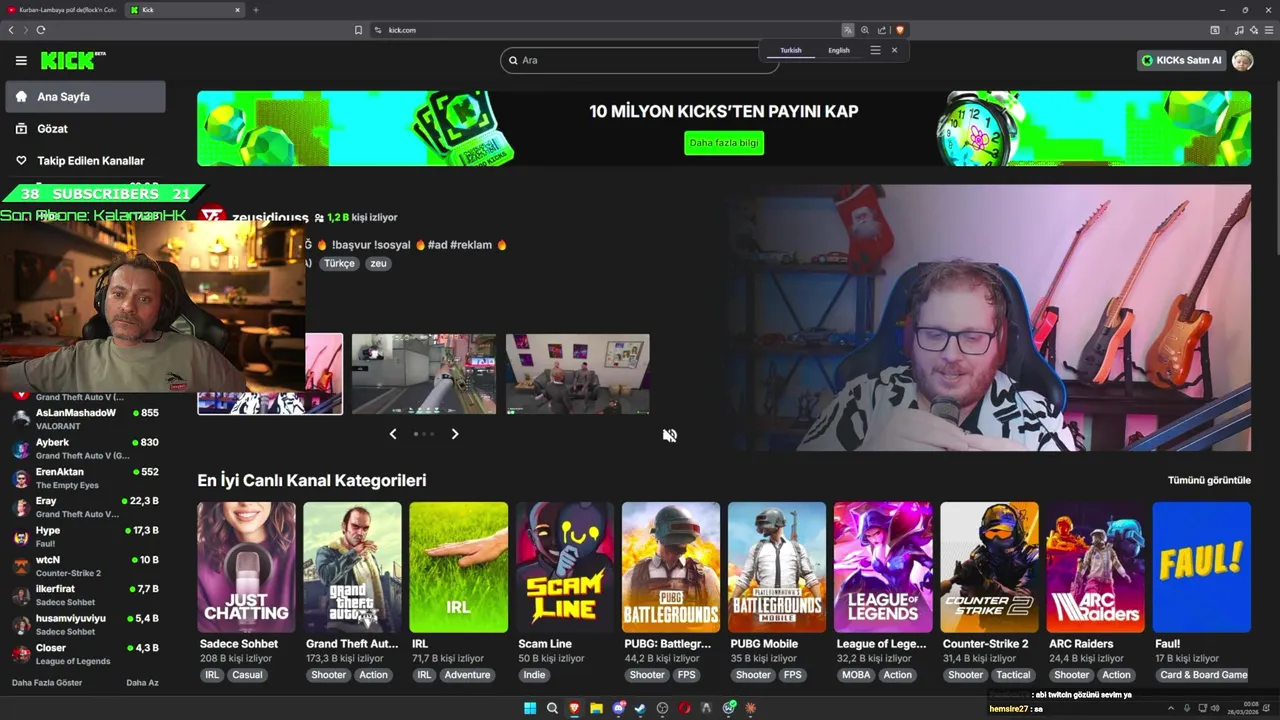Open the Tümünü görüntüle link
Image resolution: width=1280 pixels, height=720 pixels.
click(x=1209, y=480)
